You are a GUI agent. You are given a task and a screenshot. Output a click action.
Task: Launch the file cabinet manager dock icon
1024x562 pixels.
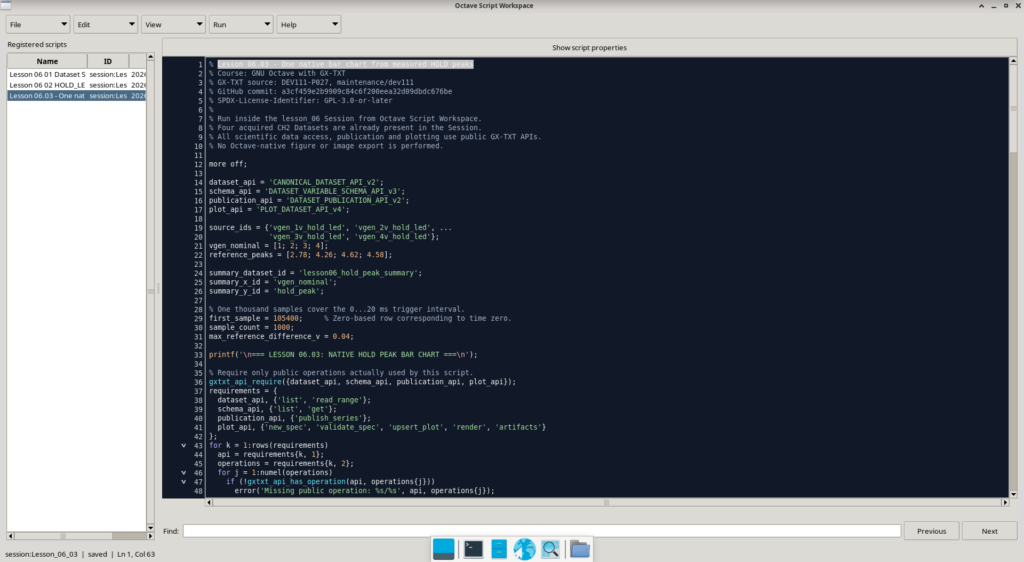(499, 549)
